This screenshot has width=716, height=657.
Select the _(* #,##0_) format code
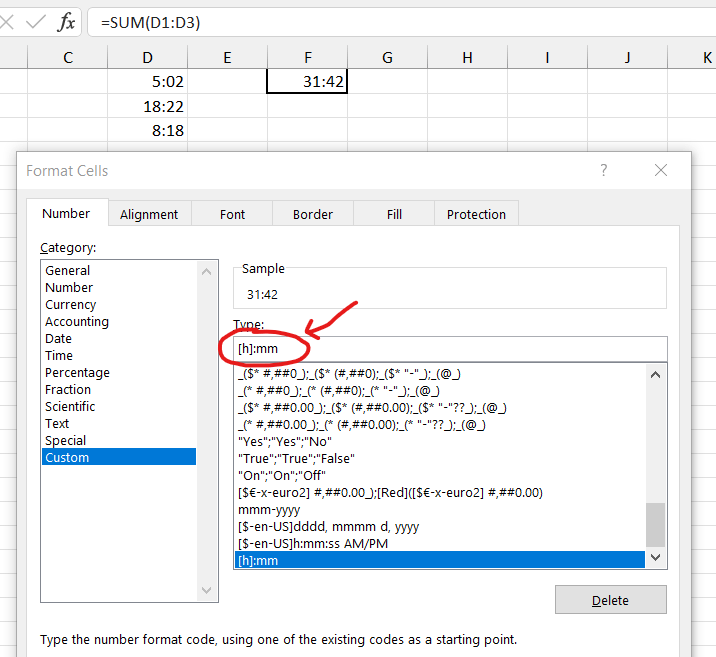click(440, 391)
